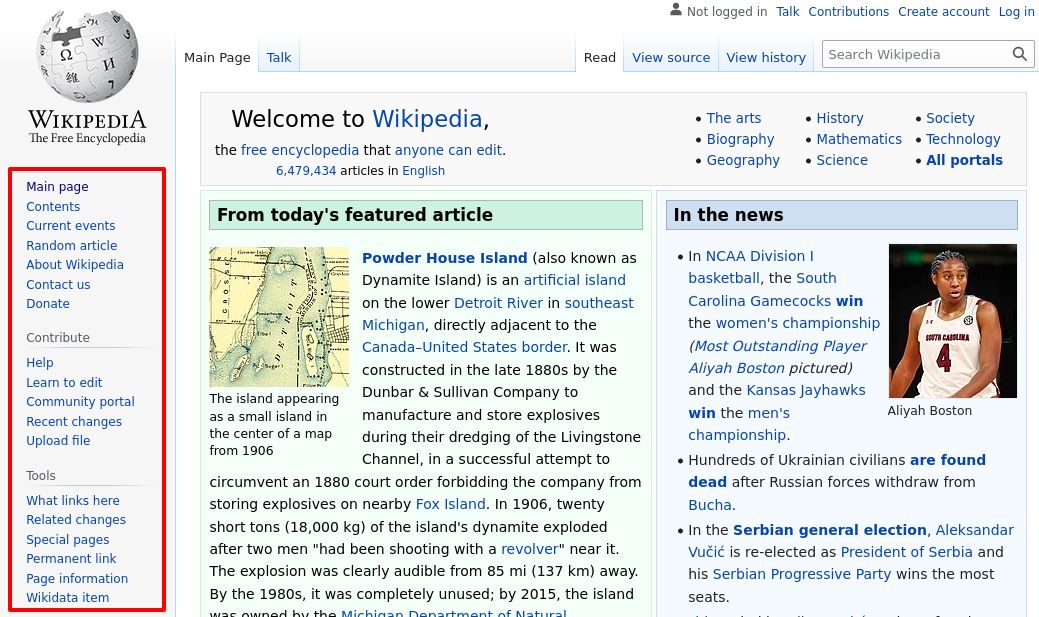Open the Fox Island link
This screenshot has width=1039, height=617.
pos(451,504)
